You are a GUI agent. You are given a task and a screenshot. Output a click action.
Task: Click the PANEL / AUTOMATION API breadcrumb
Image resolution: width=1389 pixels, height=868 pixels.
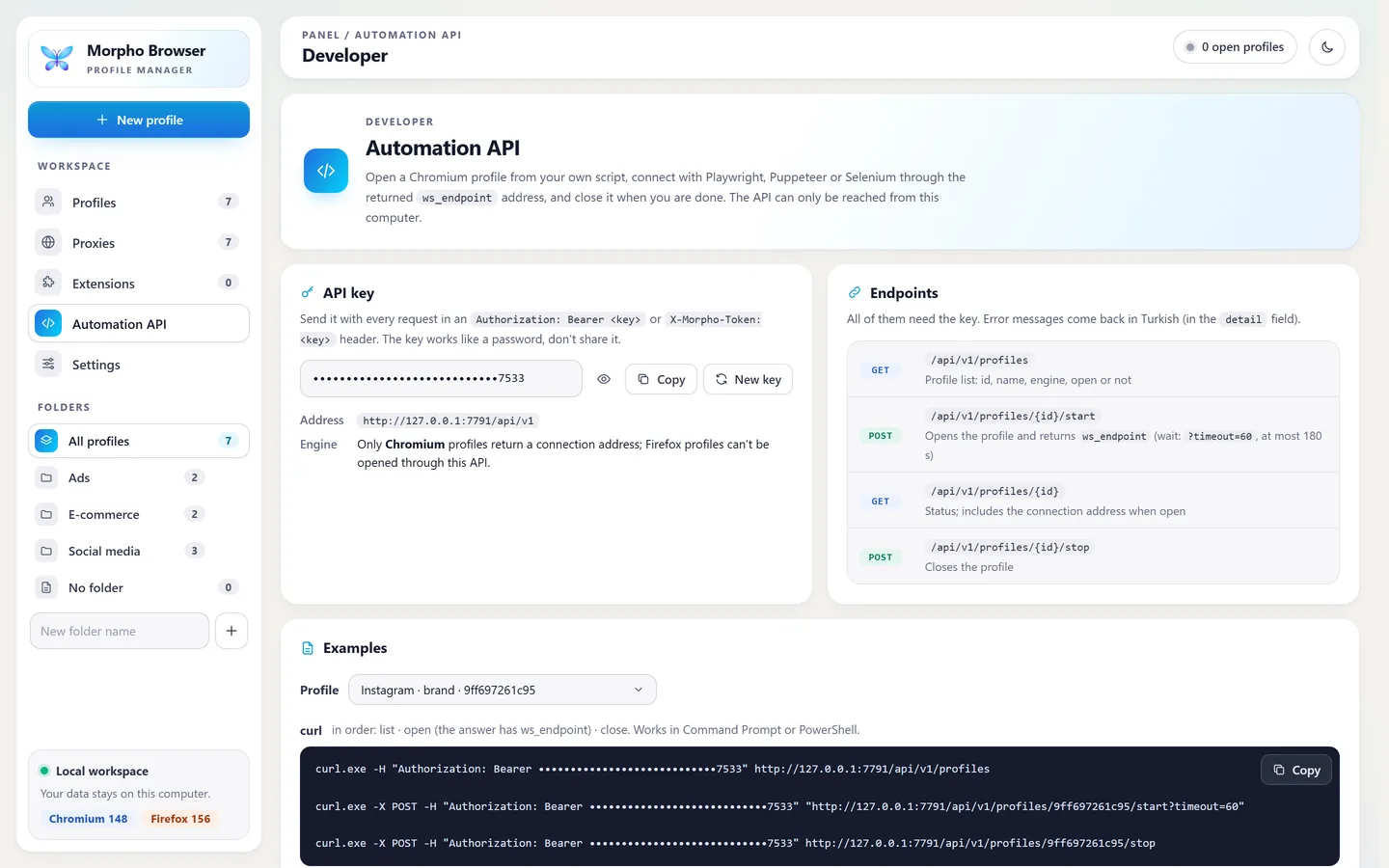pyautogui.click(x=382, y=35)
